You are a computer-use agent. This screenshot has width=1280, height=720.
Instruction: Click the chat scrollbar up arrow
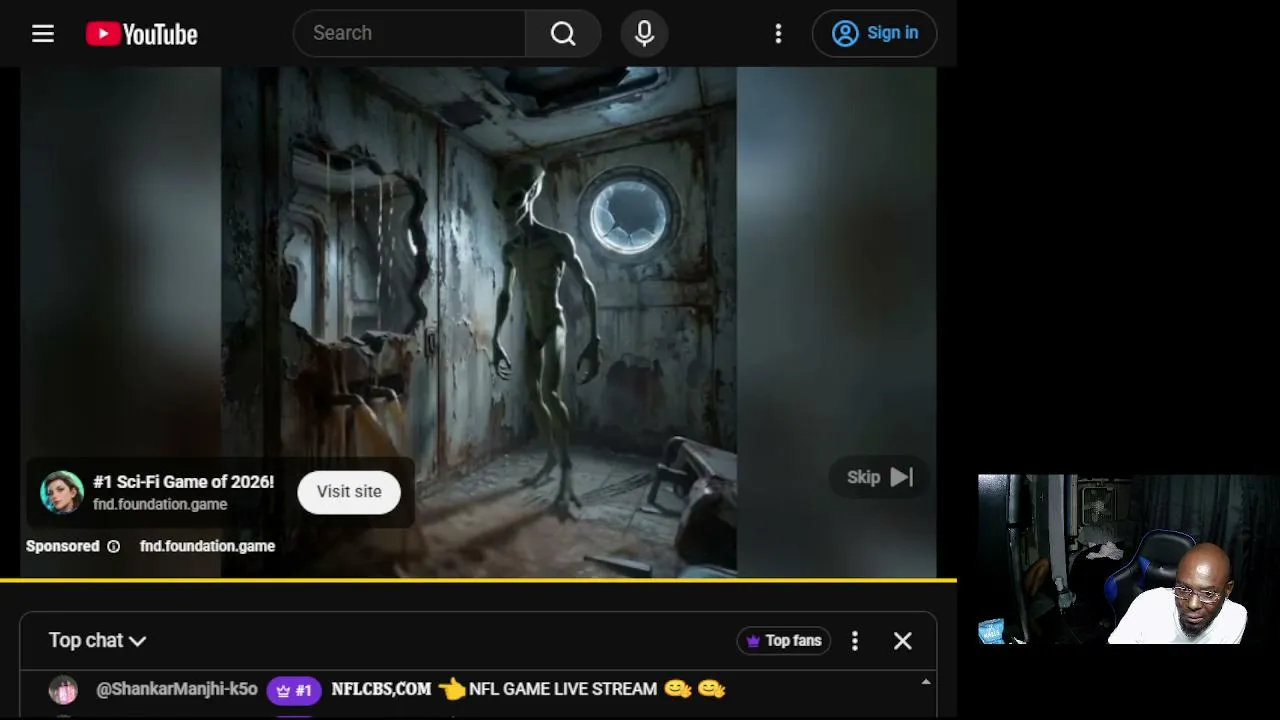pos(926,682)
